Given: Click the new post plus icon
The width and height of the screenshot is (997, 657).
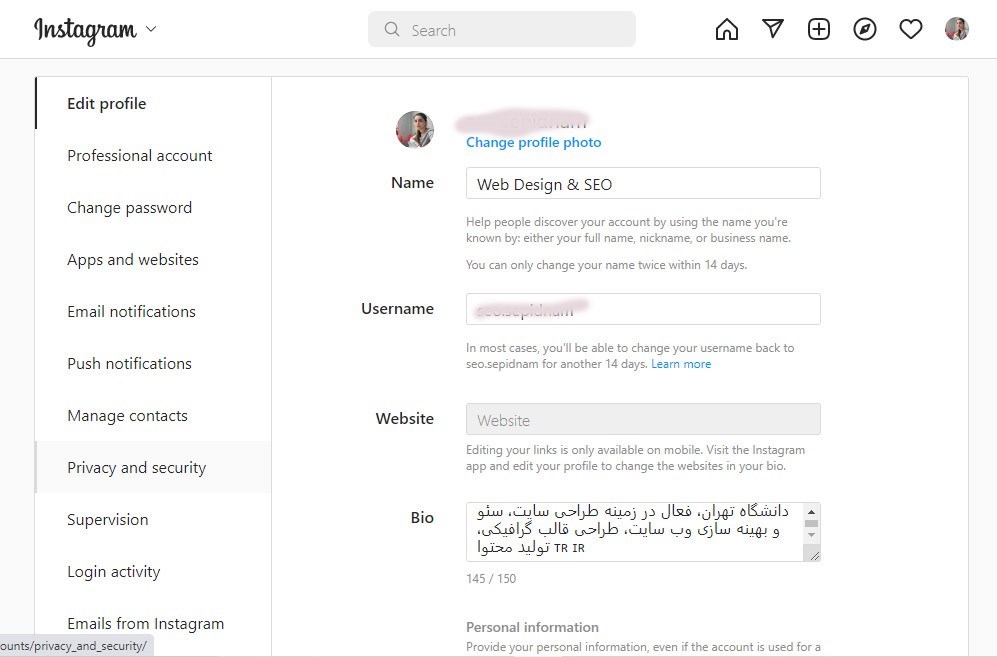Looking at the screenshot, I should (x=819, y=29).
